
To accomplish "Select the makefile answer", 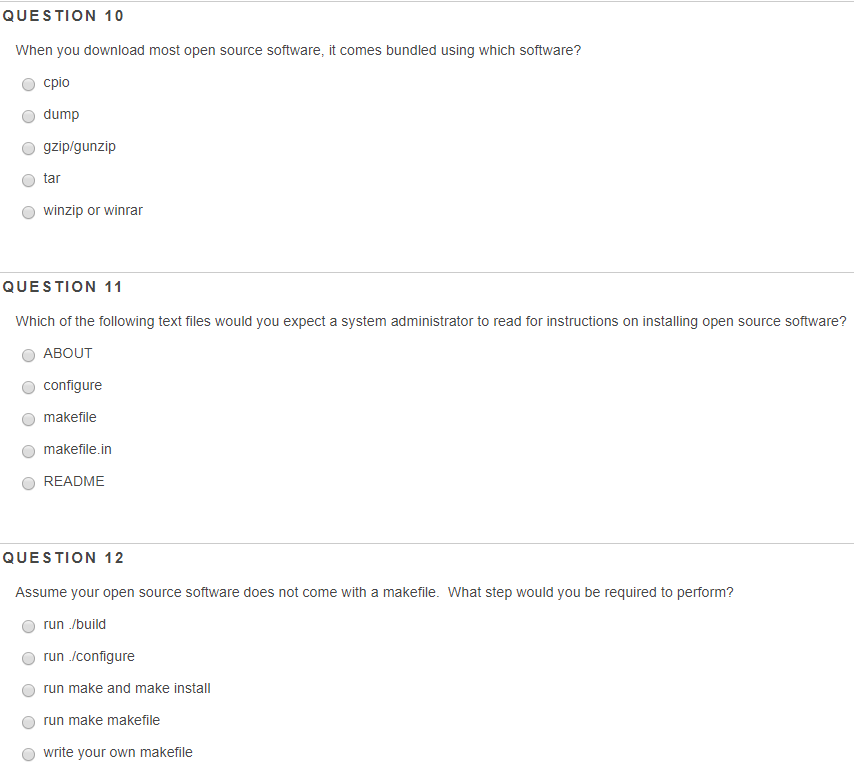I will [x=28, y=419].
